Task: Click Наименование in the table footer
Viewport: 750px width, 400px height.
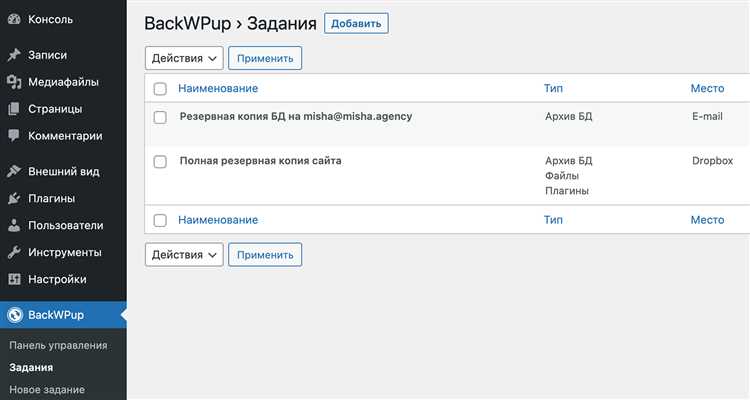Action: pyautogui.click(x=218, y=220)
